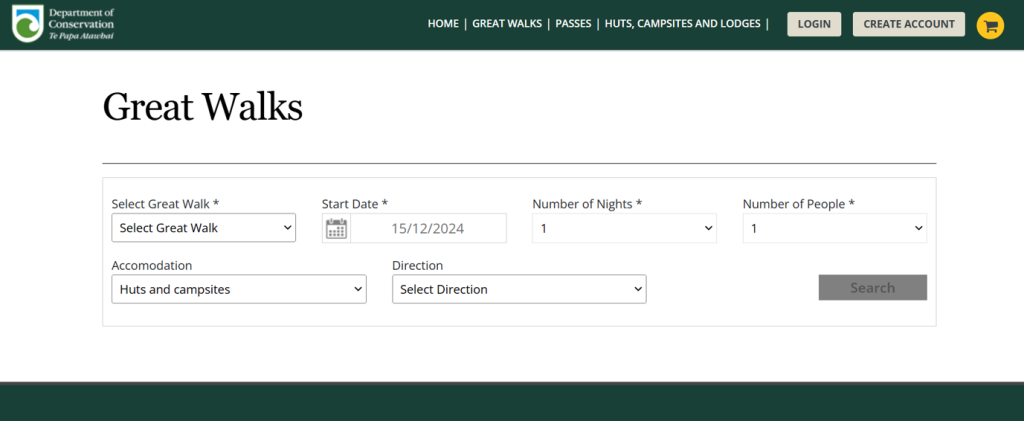Viewport: 1024px width, 421px height.
Task: Click the 15/12/2024 start date field
Action: [x=427, y=228]
